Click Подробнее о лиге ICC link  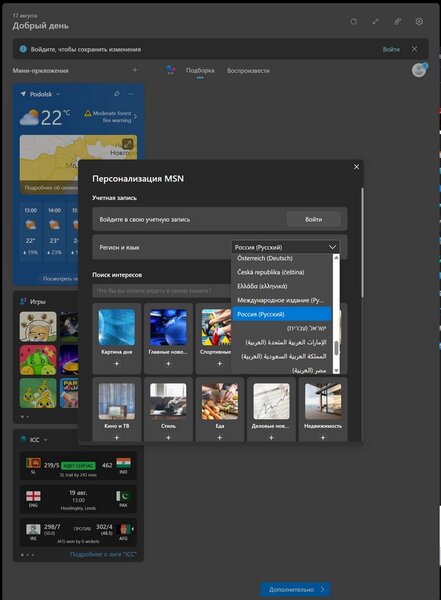pyautogui.click(x=103, y=554)
